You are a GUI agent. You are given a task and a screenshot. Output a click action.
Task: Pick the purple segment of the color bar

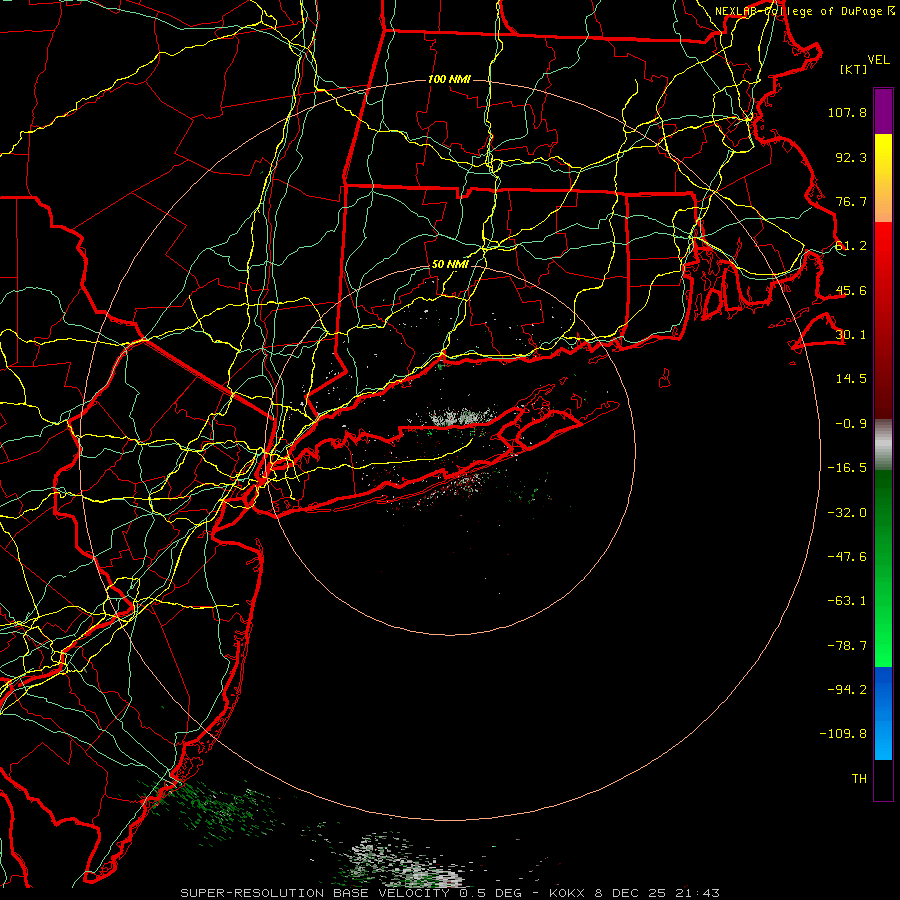[883, 112]
